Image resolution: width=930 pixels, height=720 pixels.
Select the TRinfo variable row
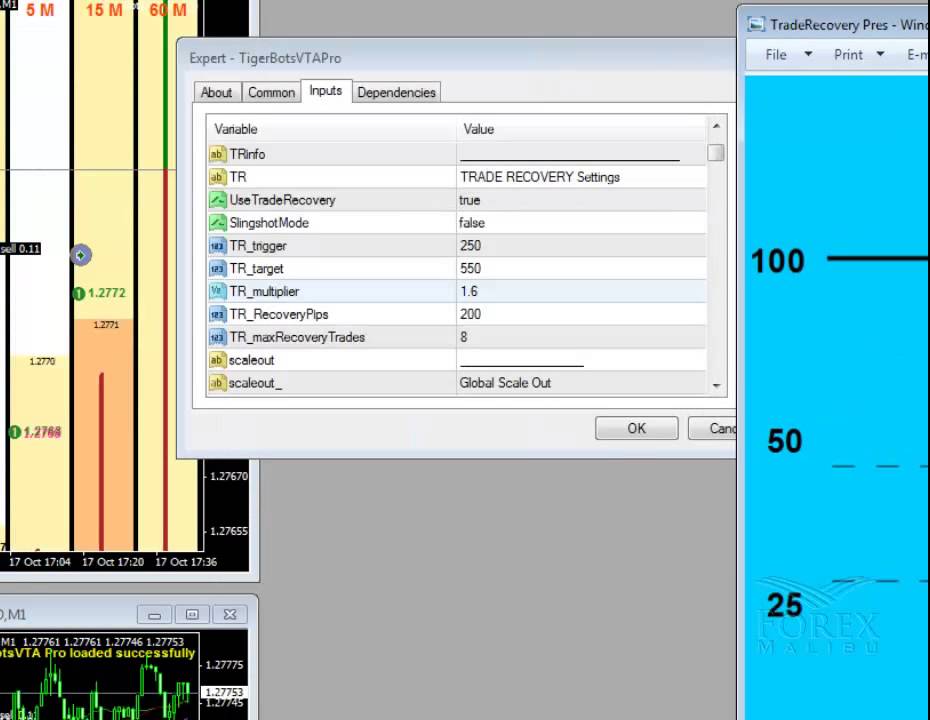[457, 154]
